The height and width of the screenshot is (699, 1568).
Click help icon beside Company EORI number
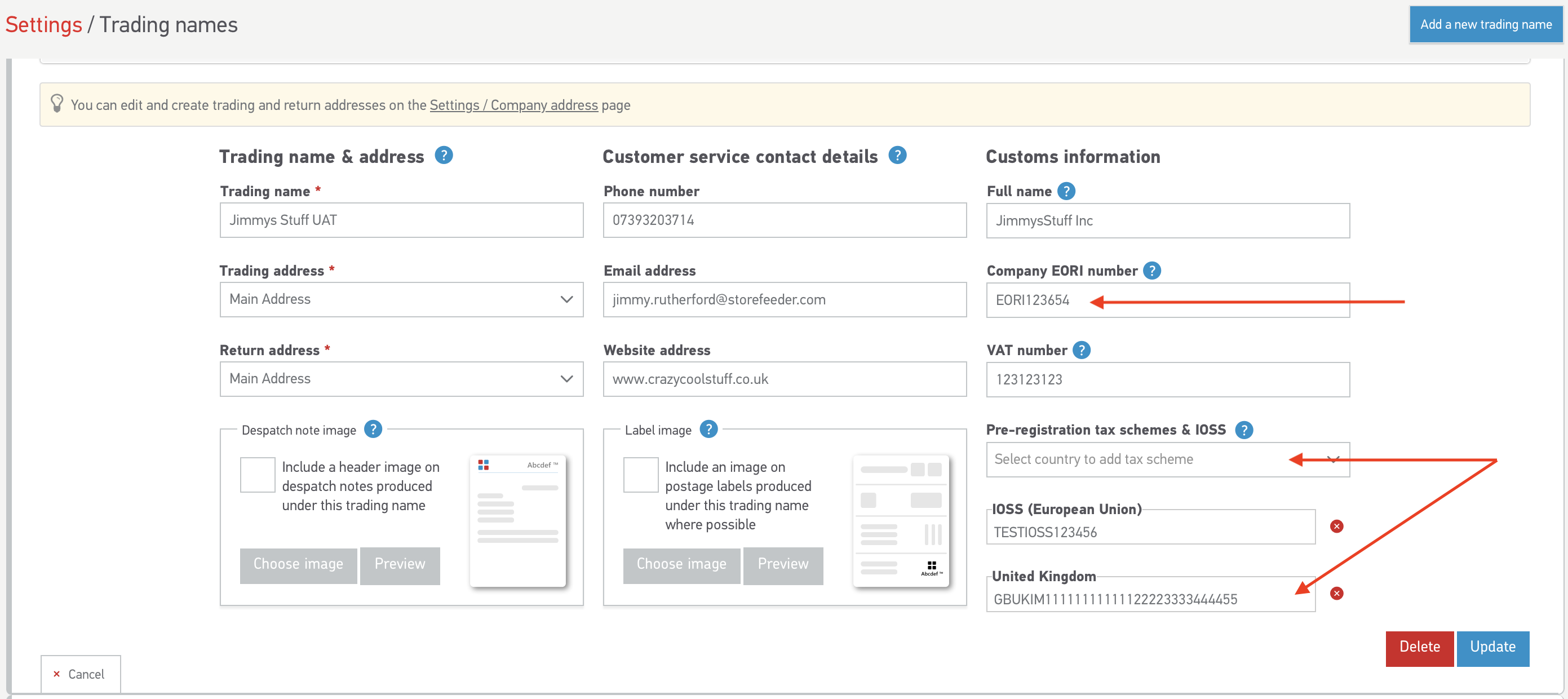(1151, 271)
